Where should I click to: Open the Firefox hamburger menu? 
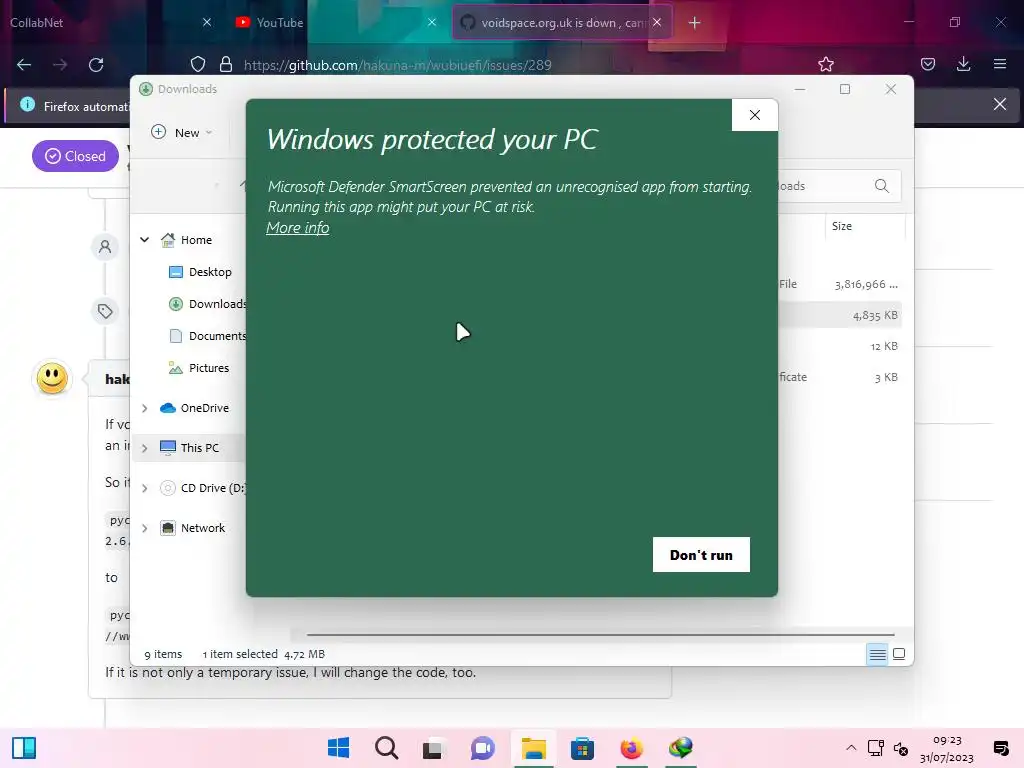coord(1000,64)
